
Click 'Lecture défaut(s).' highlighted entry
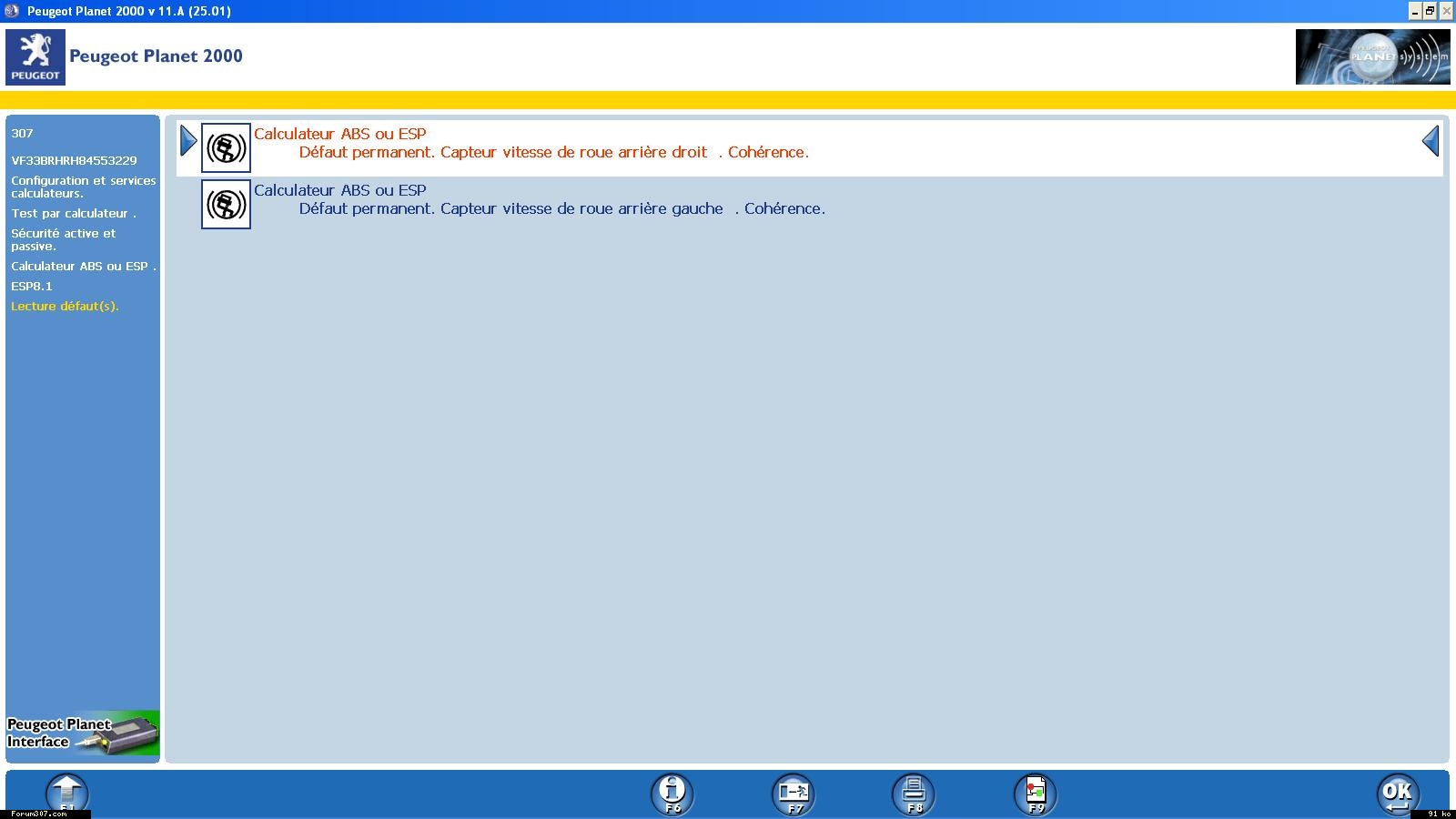pyautogui.click(x=66, y=306)
